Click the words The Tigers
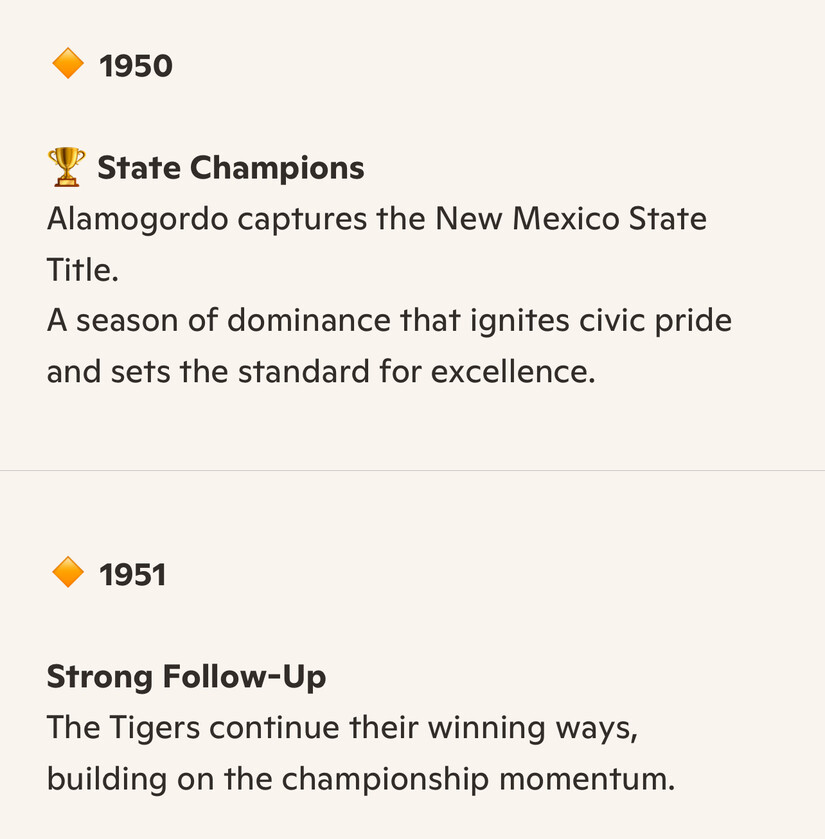 click(x=124, y=728)
